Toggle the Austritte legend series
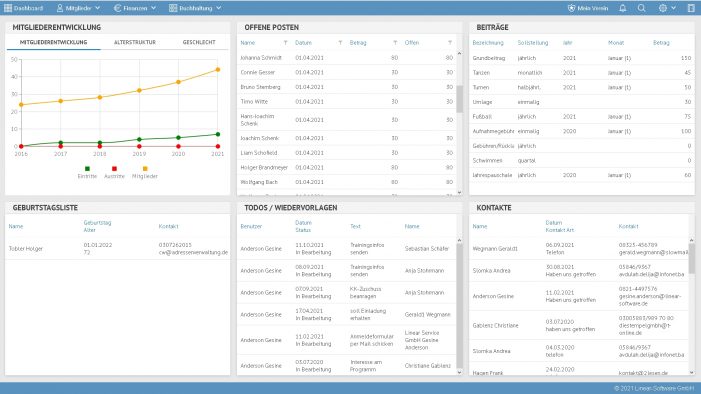 [x=114, y=172]
